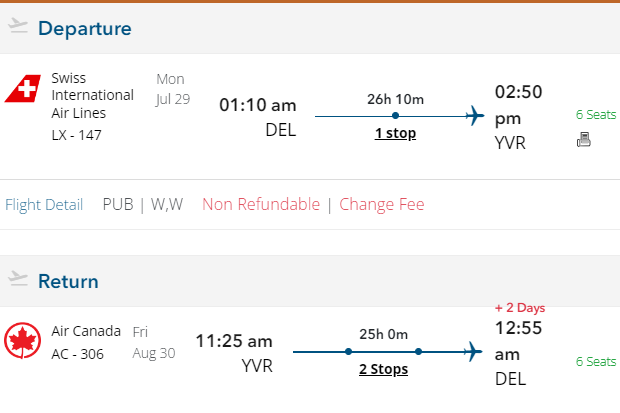Screen dimensions: 620x413
Task: Click the airplane arrow on departure route line
Action: (475, 116)
